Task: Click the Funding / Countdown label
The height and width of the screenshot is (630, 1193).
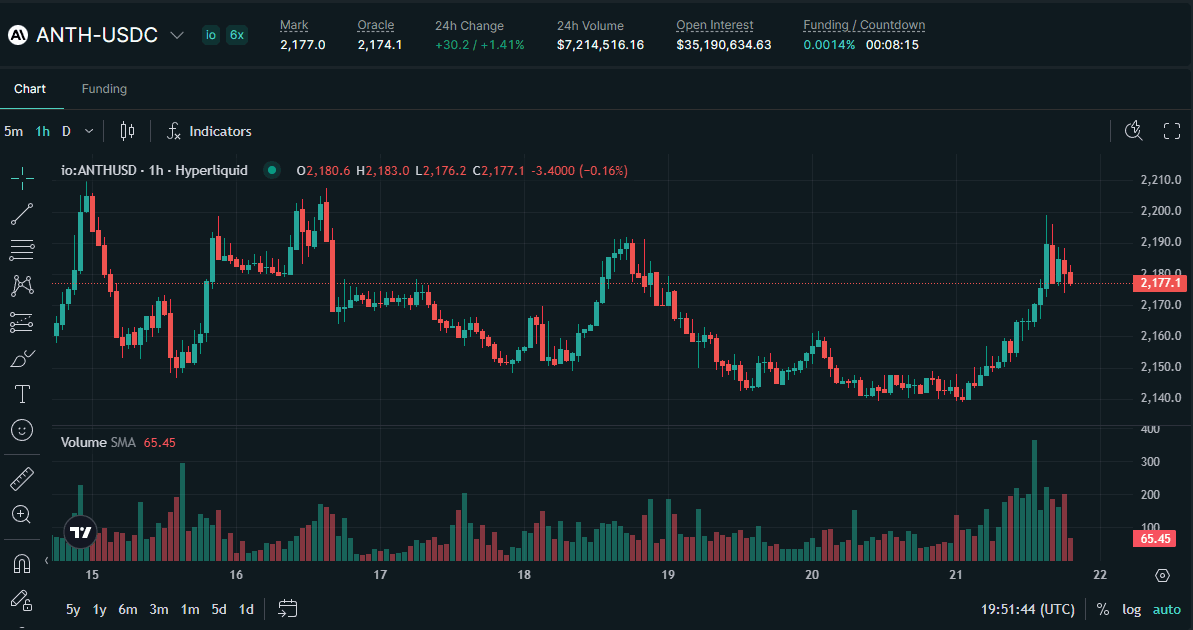Action: (x=864, y=26)
